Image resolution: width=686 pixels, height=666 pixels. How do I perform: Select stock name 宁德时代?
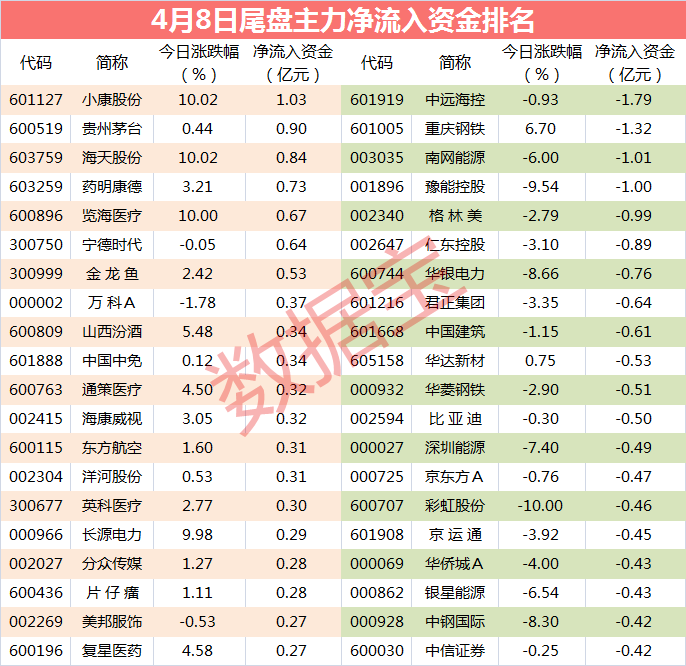(x=112, y=245)
